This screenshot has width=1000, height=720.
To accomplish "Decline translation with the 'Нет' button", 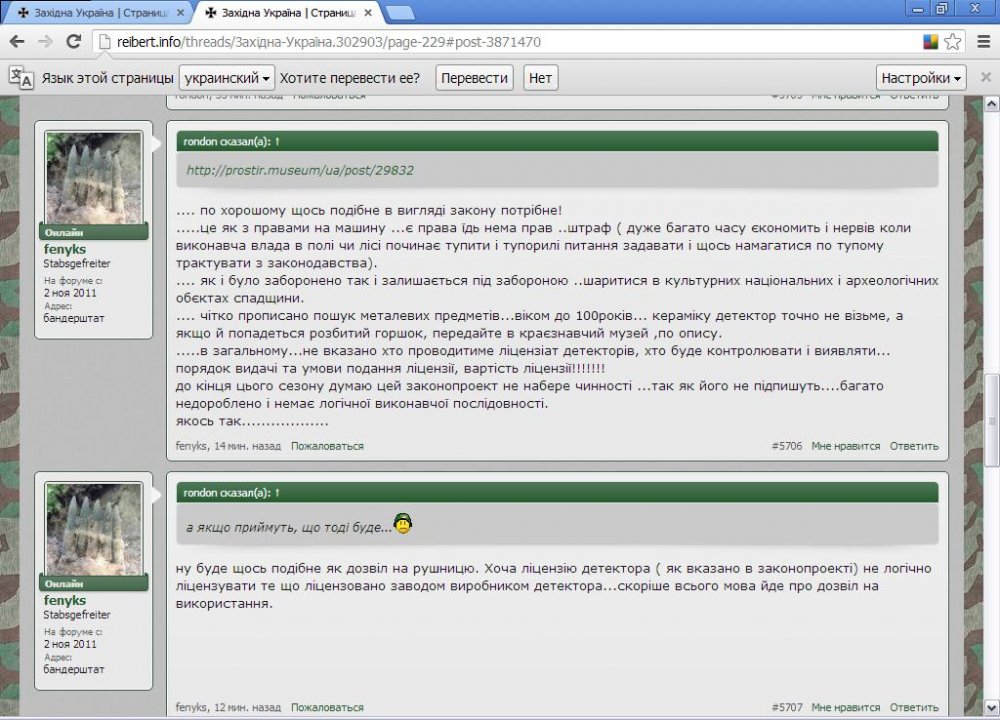I will [x=540, y=78].
